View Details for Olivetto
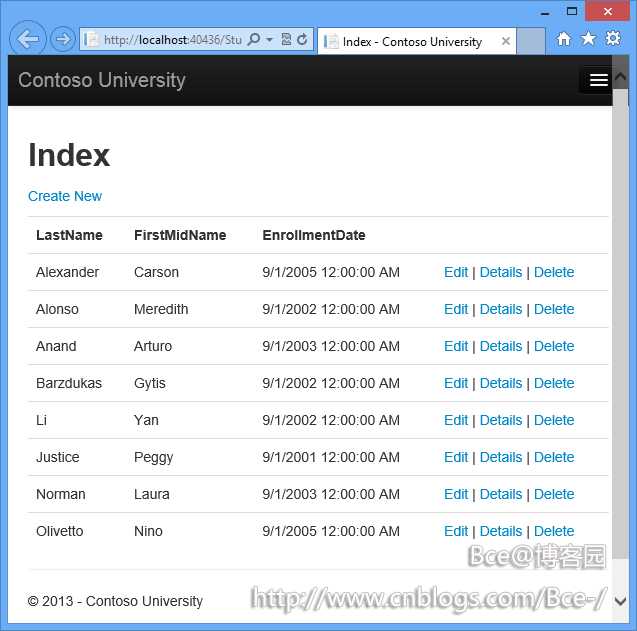 click(x=500, y=531)
